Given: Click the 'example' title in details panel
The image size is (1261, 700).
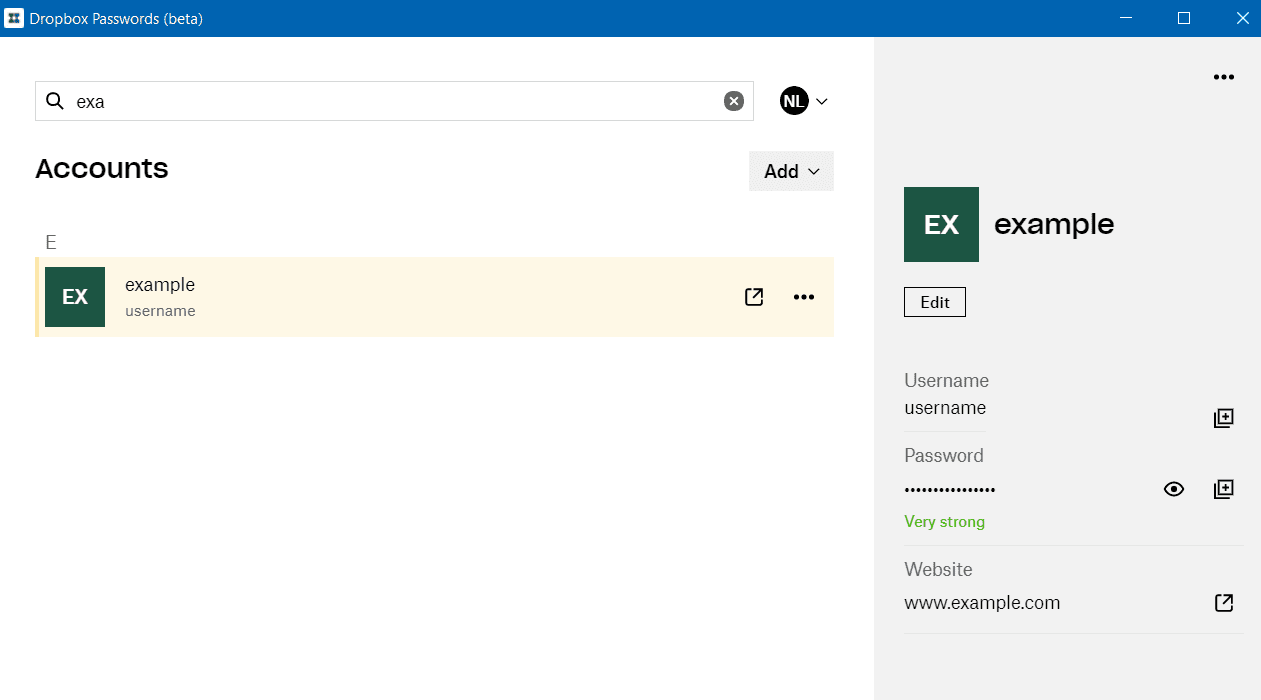Looking at the screenshot, I should pos(1054,224).
